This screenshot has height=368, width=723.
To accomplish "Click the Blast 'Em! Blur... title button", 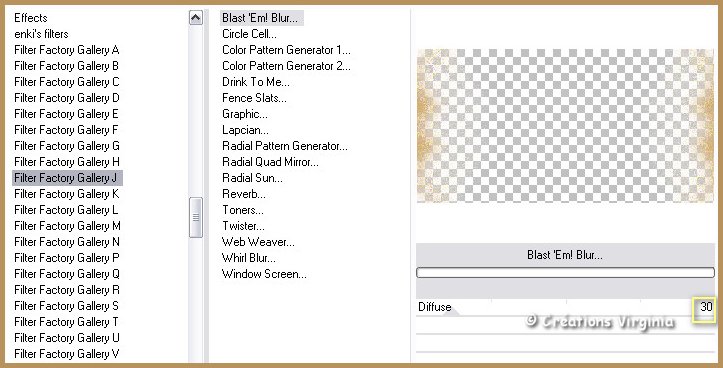I will 565,255.
